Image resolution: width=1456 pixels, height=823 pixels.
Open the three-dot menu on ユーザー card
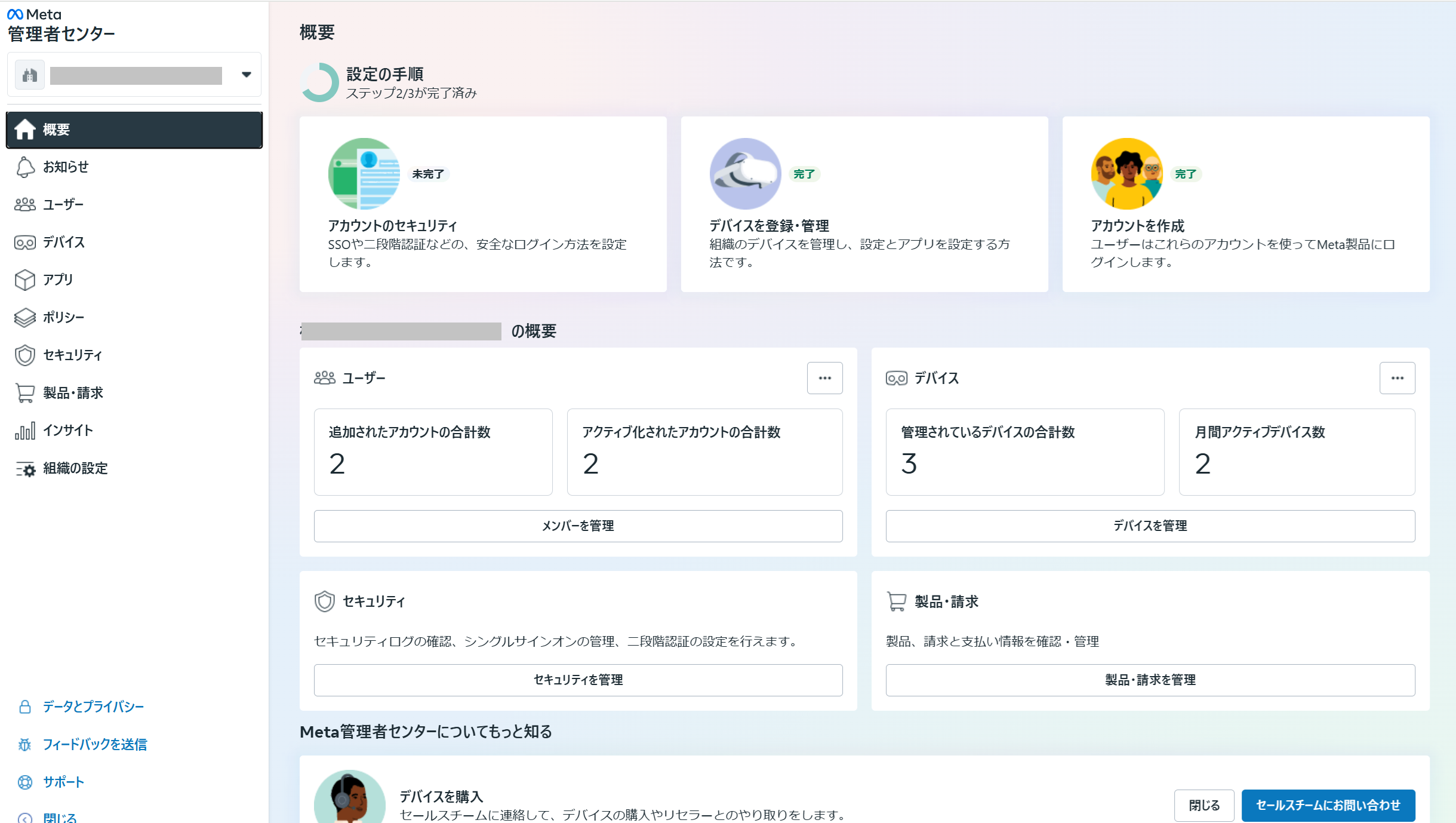(825, 378)
